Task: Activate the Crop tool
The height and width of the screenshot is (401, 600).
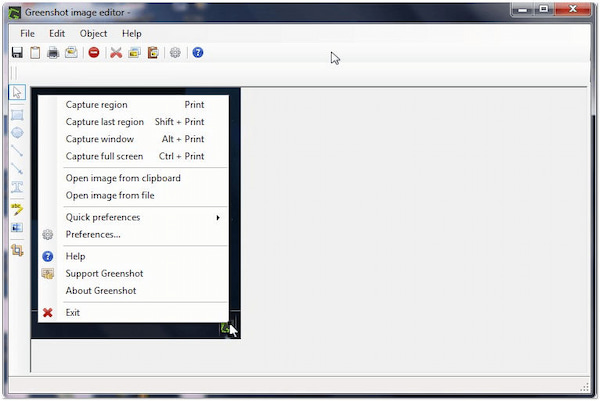Action: coord(17,250)
